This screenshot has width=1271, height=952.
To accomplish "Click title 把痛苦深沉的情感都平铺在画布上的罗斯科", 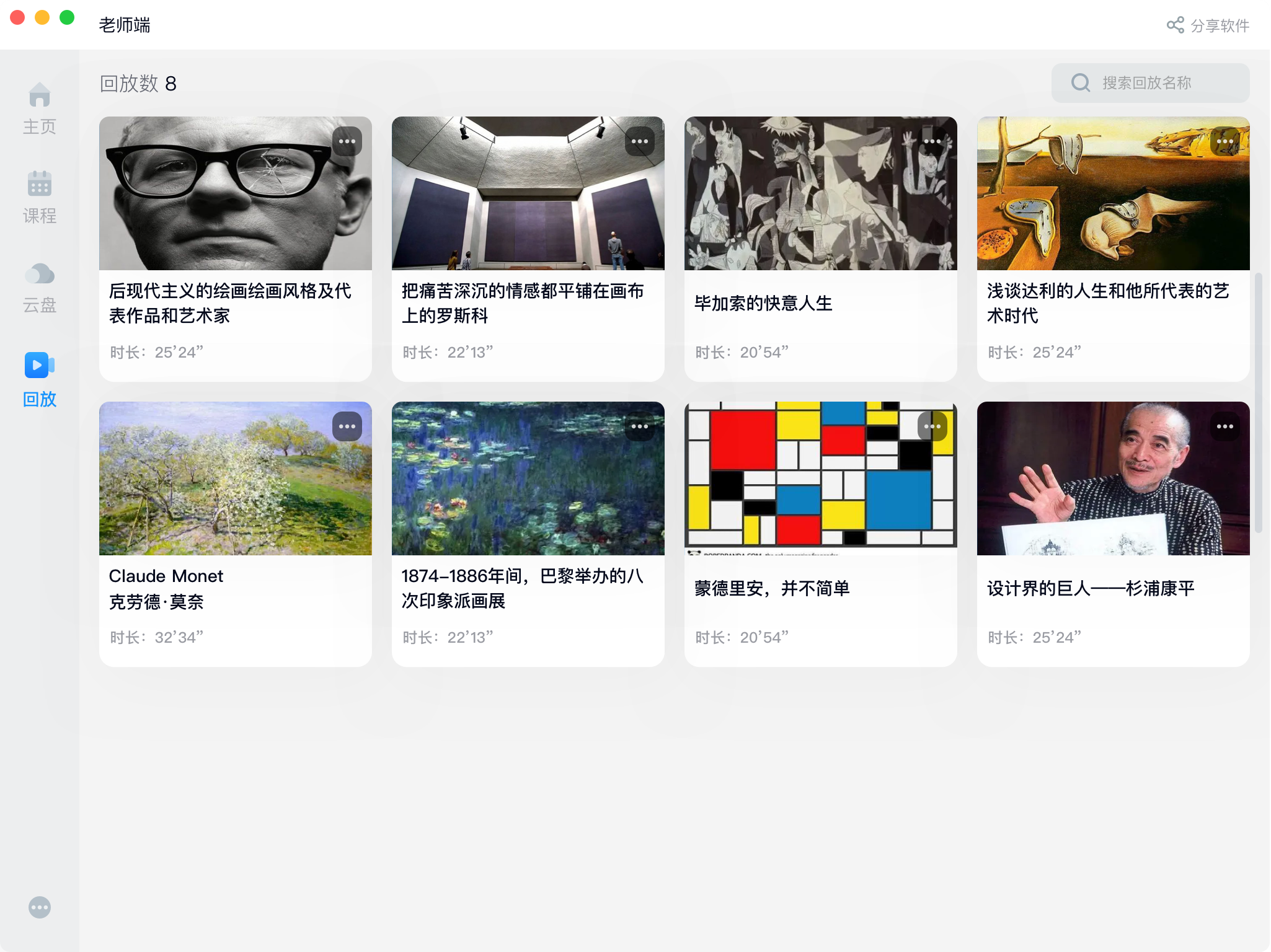I will coord(523,303).
